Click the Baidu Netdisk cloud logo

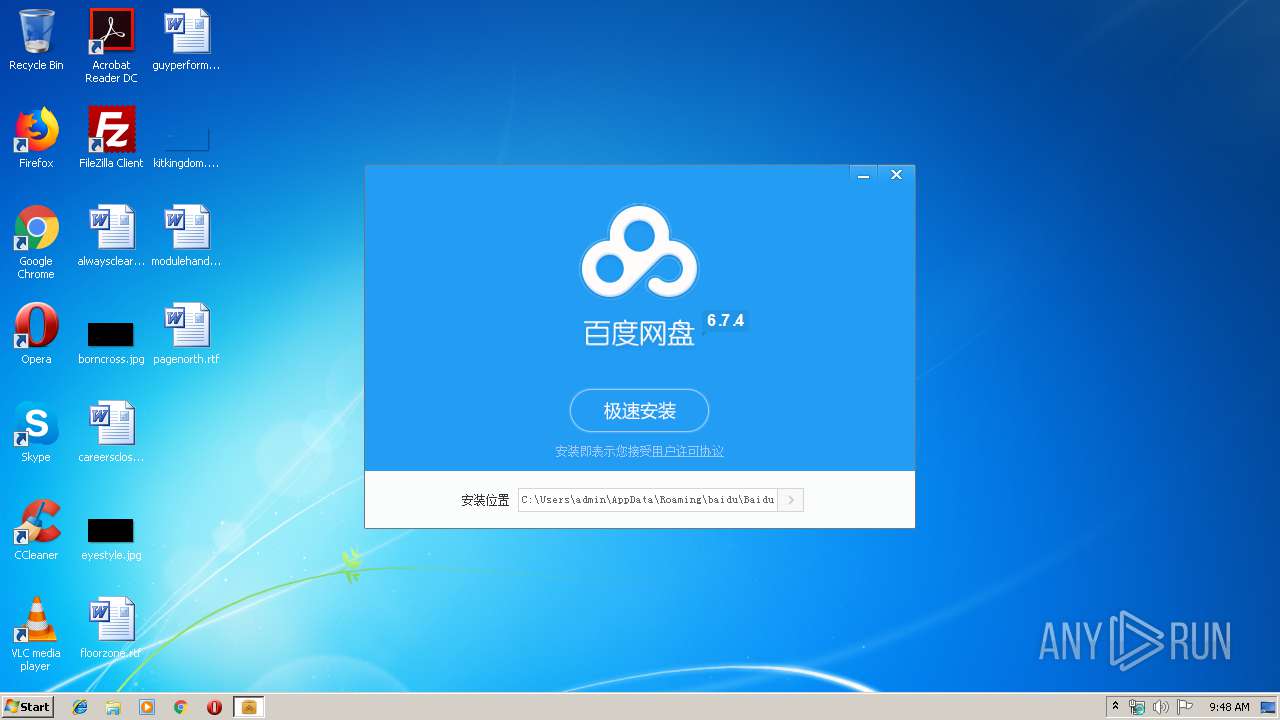pyautogui.click(x=639, y=251)
